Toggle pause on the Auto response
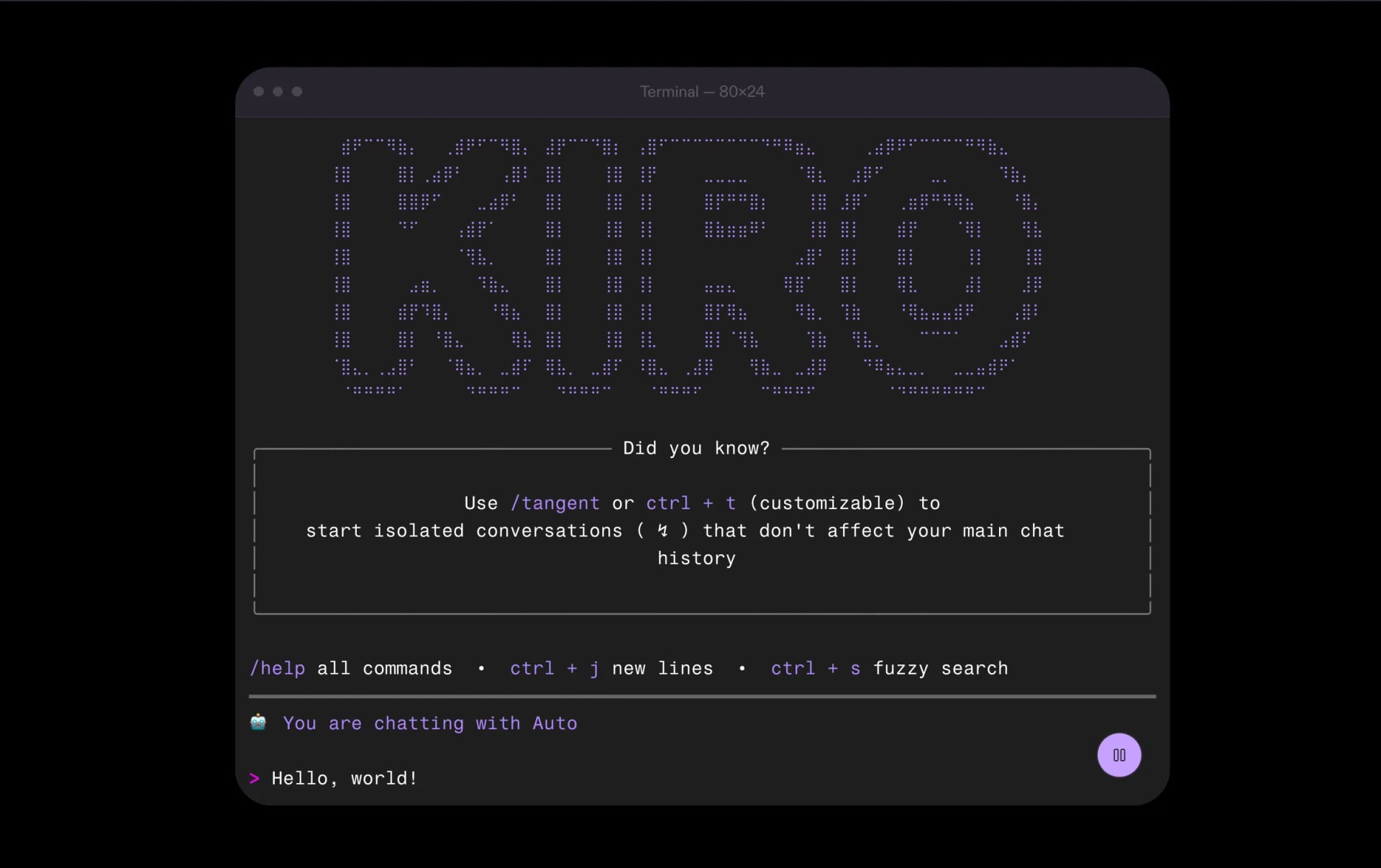 tap(1119, 754)
